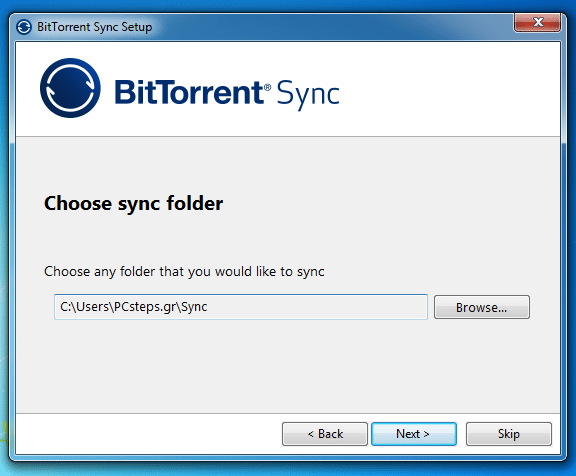576x476 pixels.
Task: Click the 'Choose sync folder' heading
Action: click(133, 203)
